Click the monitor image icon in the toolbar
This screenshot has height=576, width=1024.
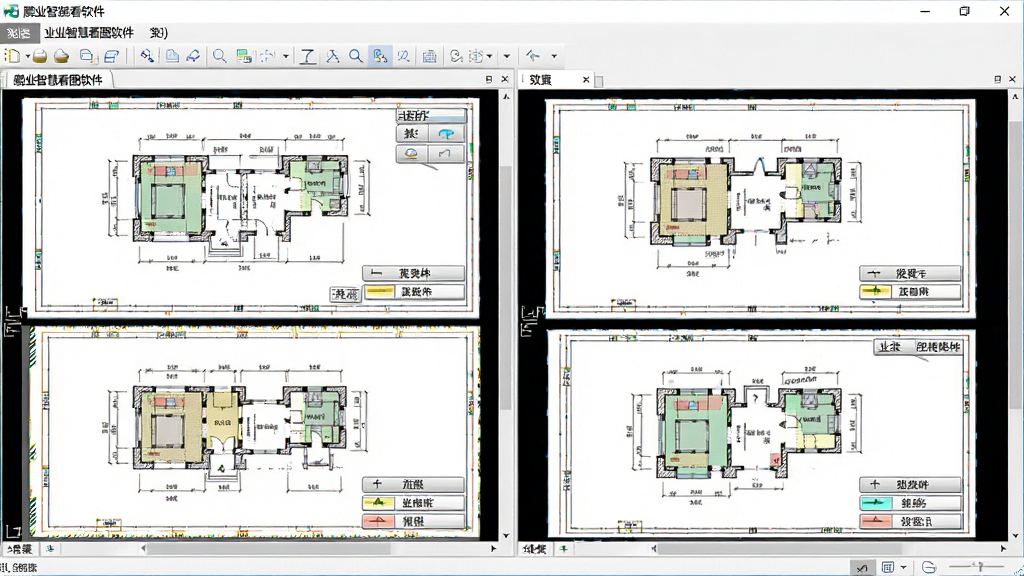point(244,56)
